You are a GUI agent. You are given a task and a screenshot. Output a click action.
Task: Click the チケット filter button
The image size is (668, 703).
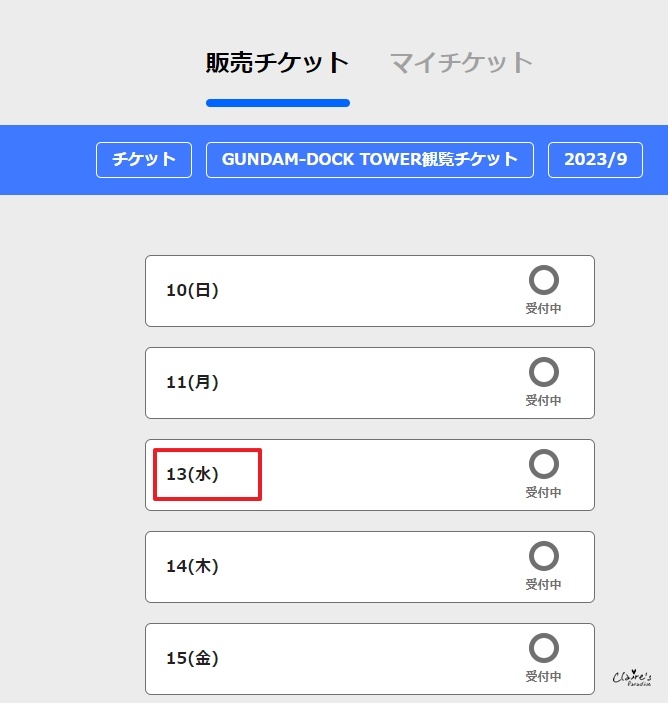144,160
